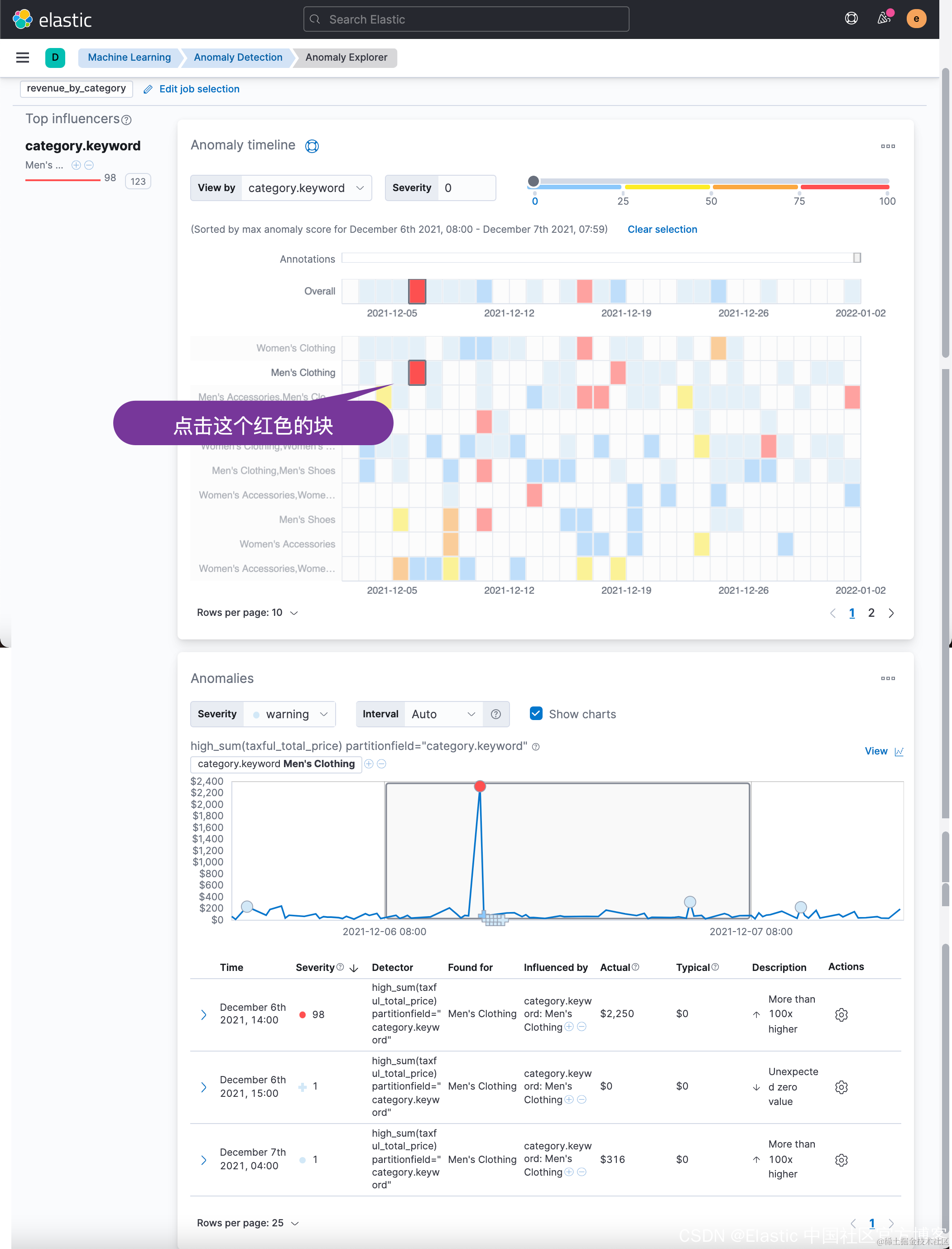Click the red Men's Clothing swimlane cell
Image resolution: width=952 pixels, height=1249 pixels.
coord(417,373)
